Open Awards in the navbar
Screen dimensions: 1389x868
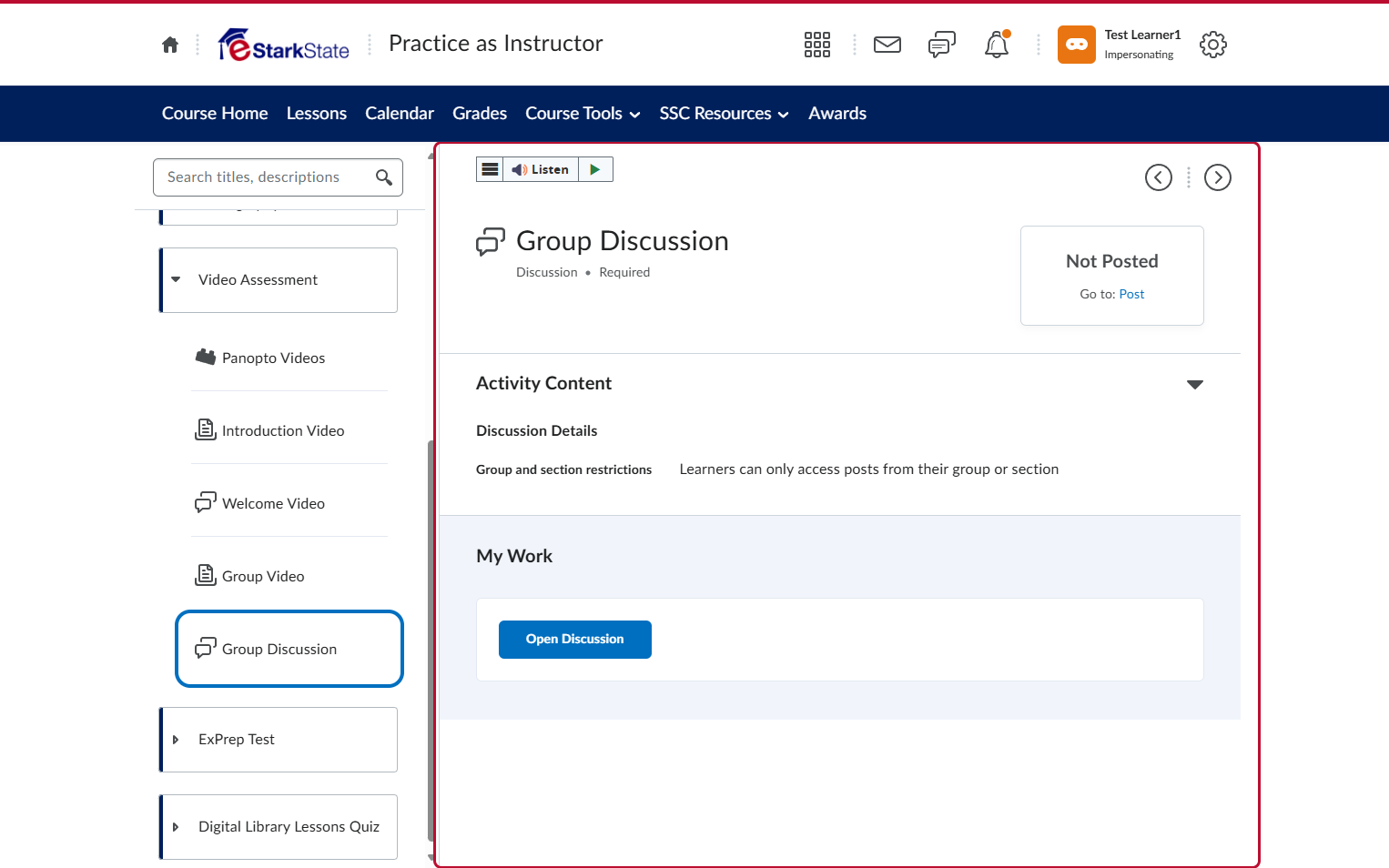[x=837, y=114]
